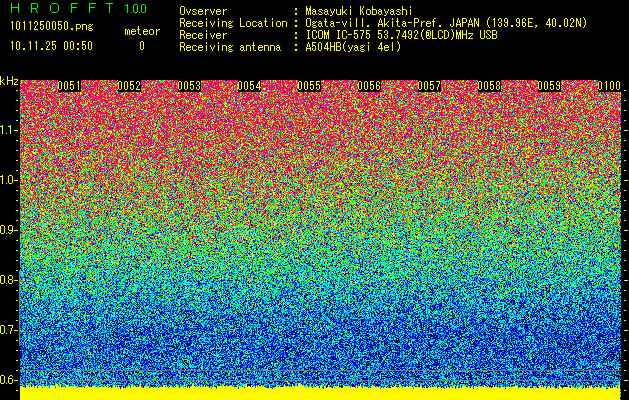The height and width of the screenshot is (400, 629).
Task: Click the 0052 time marker
Action: [x=129, y=86]
